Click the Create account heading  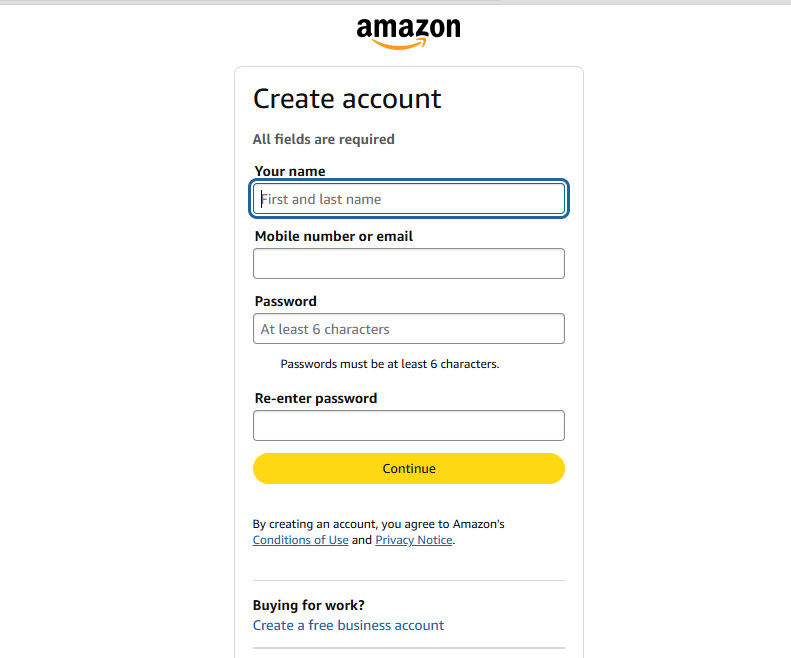click(x=347, y=99)
